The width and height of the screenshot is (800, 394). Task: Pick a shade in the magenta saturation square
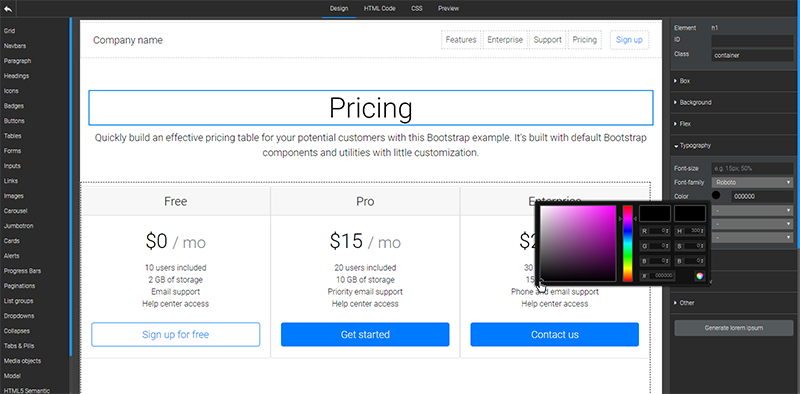click(578, 243)
